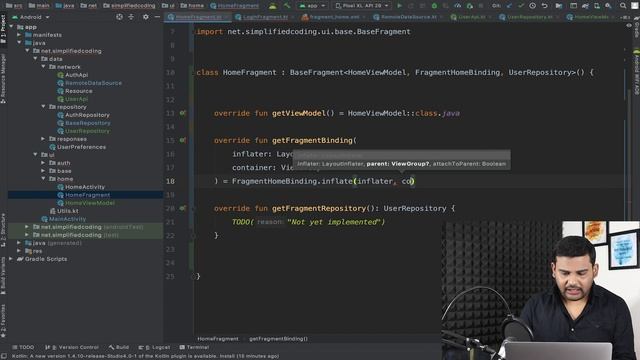640x360 pixels.
Task: Expand the manifests folder
Action: coord(19,35)
